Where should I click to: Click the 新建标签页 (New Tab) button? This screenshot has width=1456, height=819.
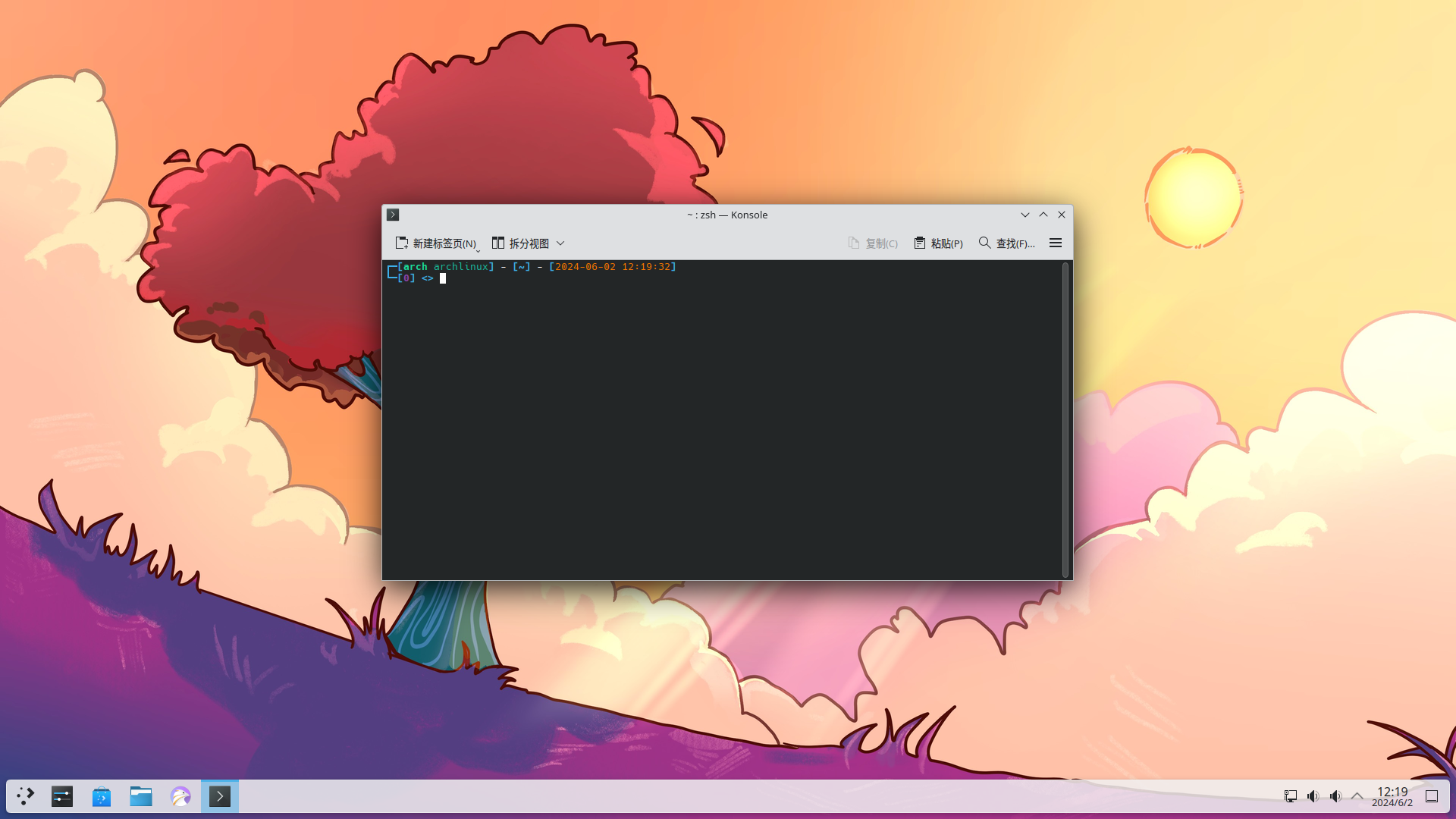[x=435, y=243]
